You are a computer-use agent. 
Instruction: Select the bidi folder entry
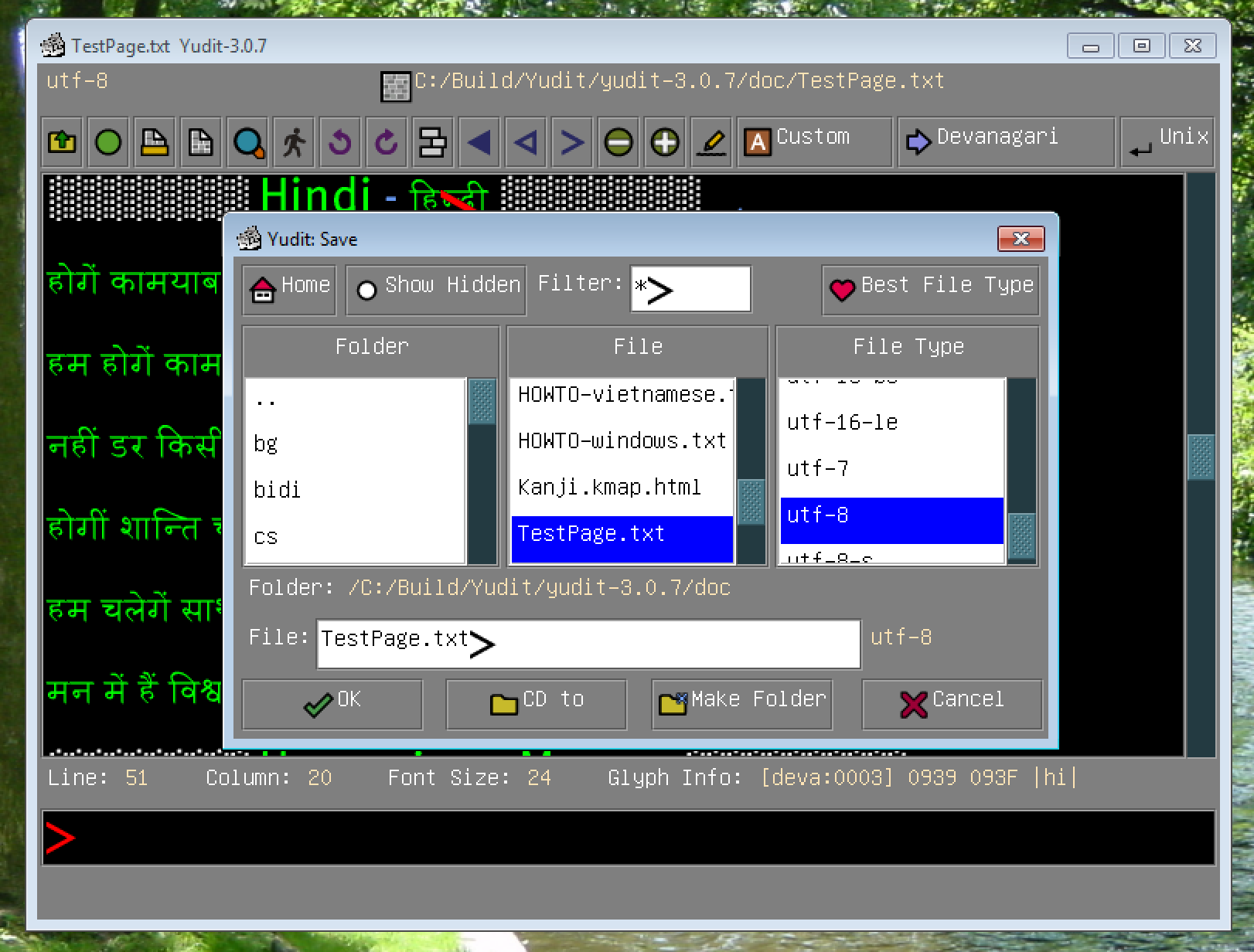pyautogui.click(x=278, y=490)
